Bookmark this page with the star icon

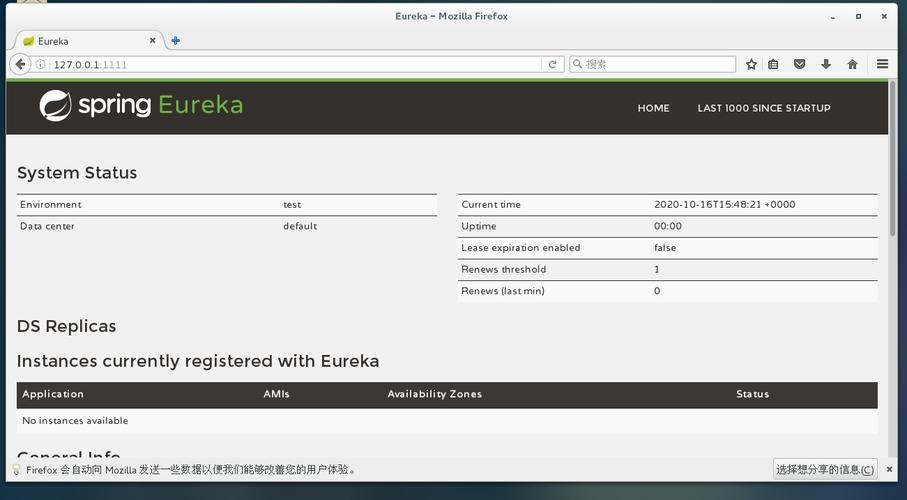751,64
